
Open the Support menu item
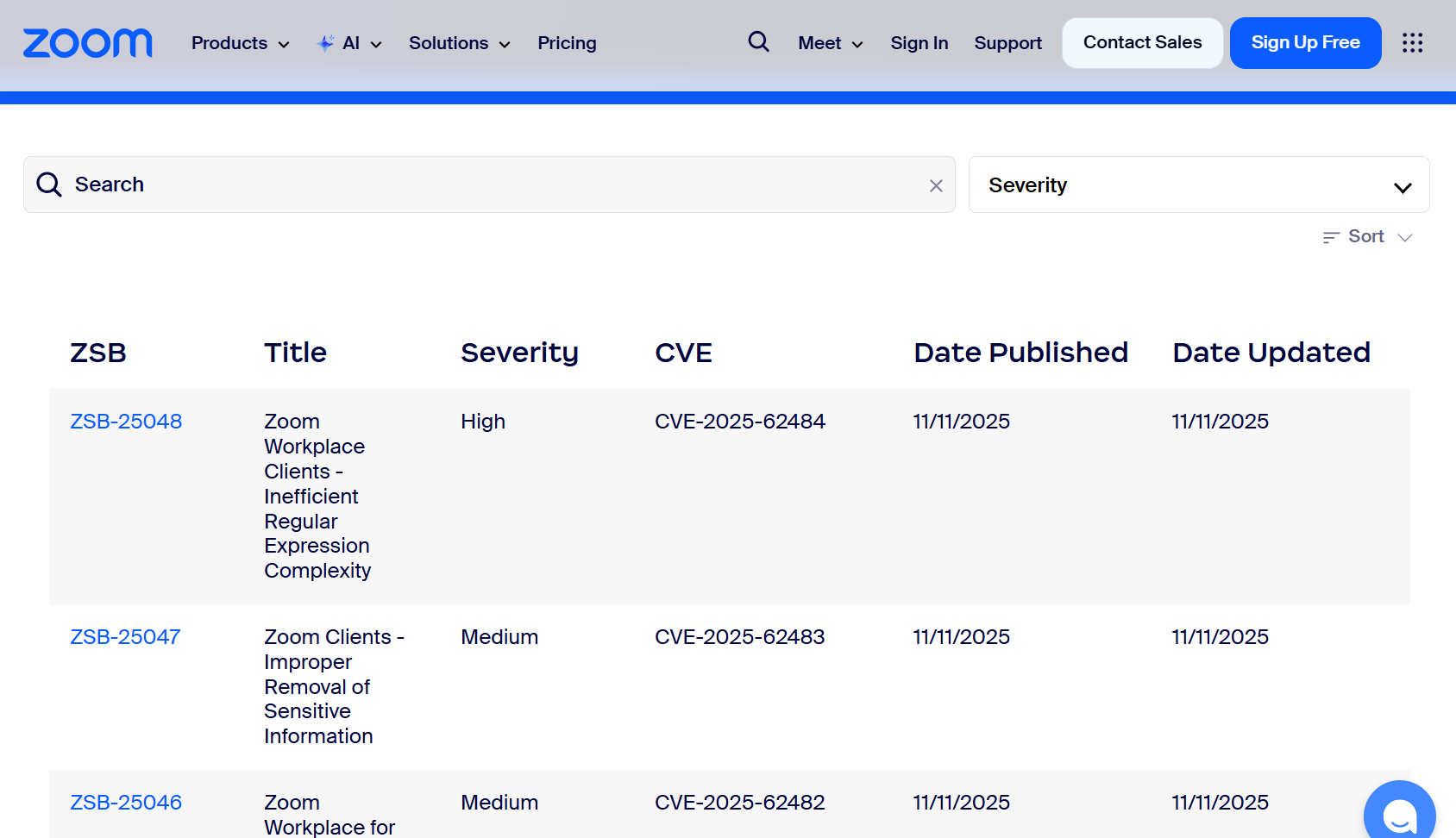click(1007, 43)
